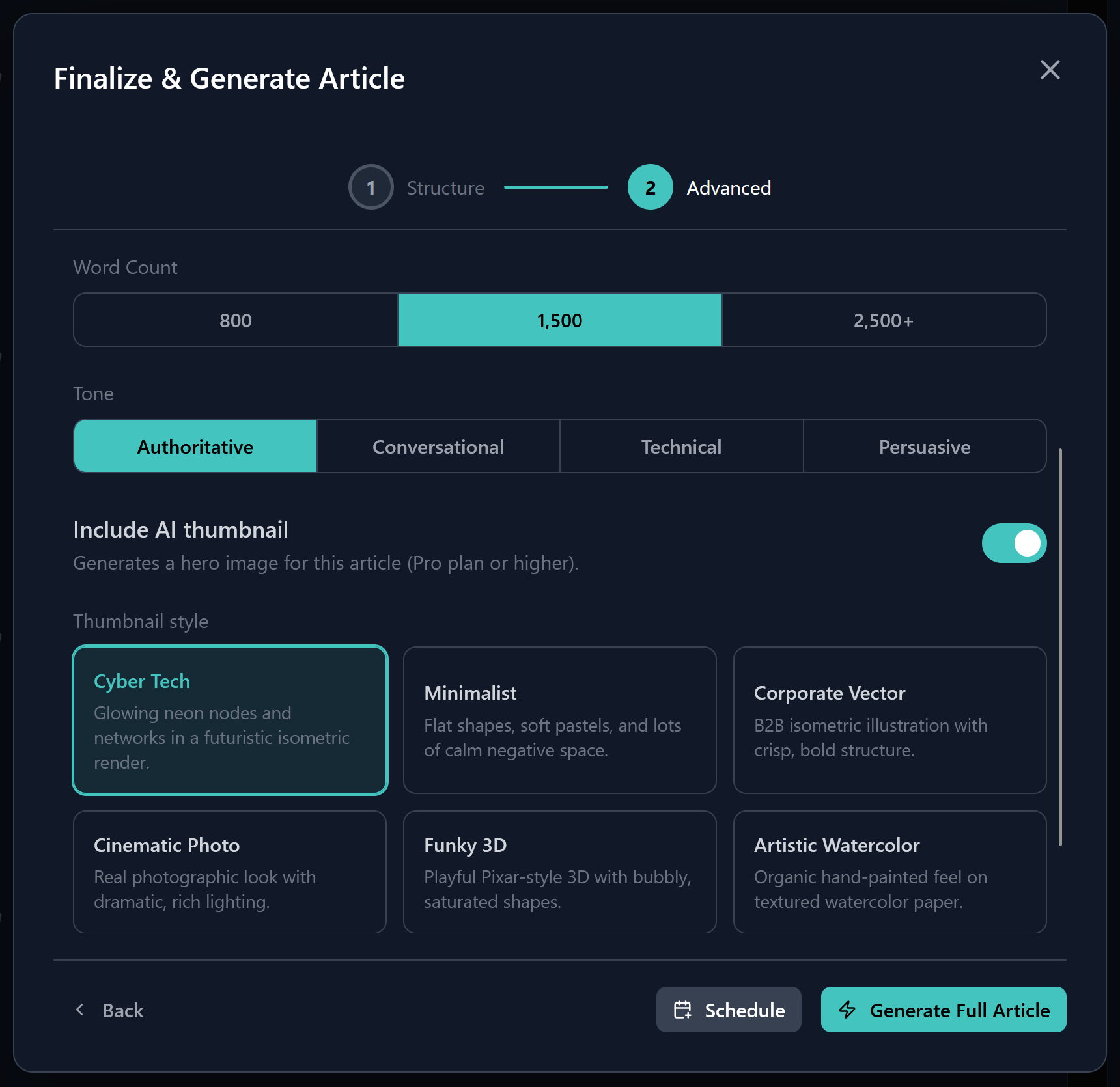Toggle the Include AI thumbnail switch
Screen dimensions: 1120x1087
1014,543
